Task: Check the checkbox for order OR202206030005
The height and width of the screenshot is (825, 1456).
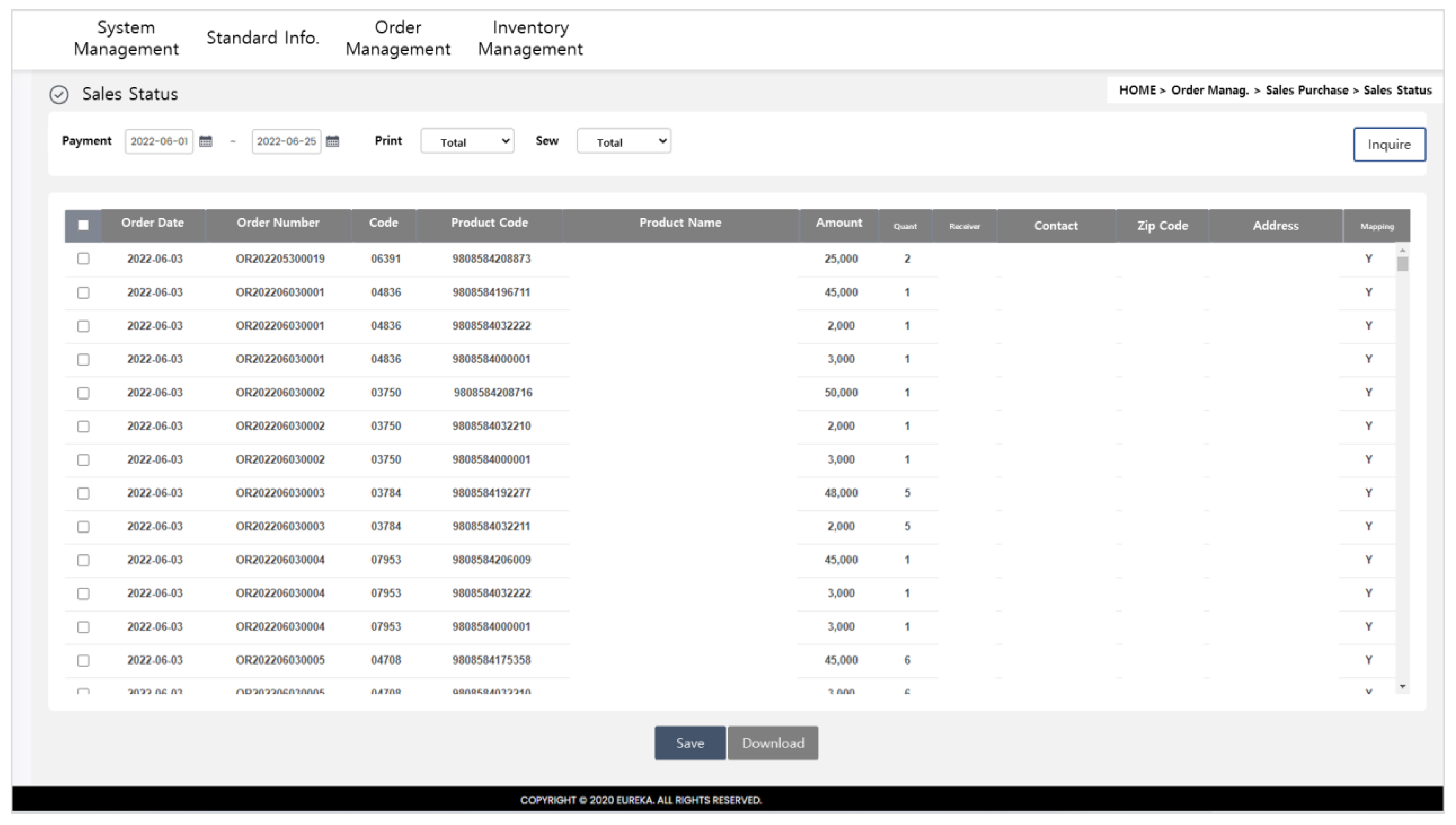Action: click(83, 660)
